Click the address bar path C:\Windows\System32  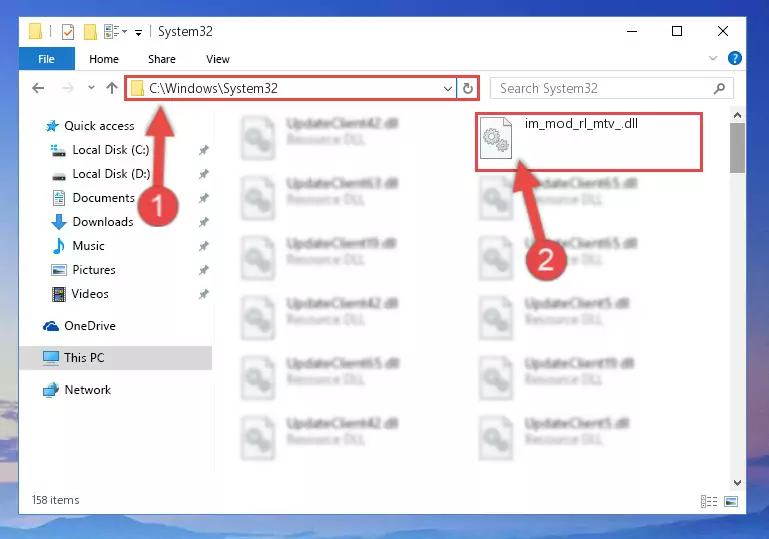coord(213,88)
